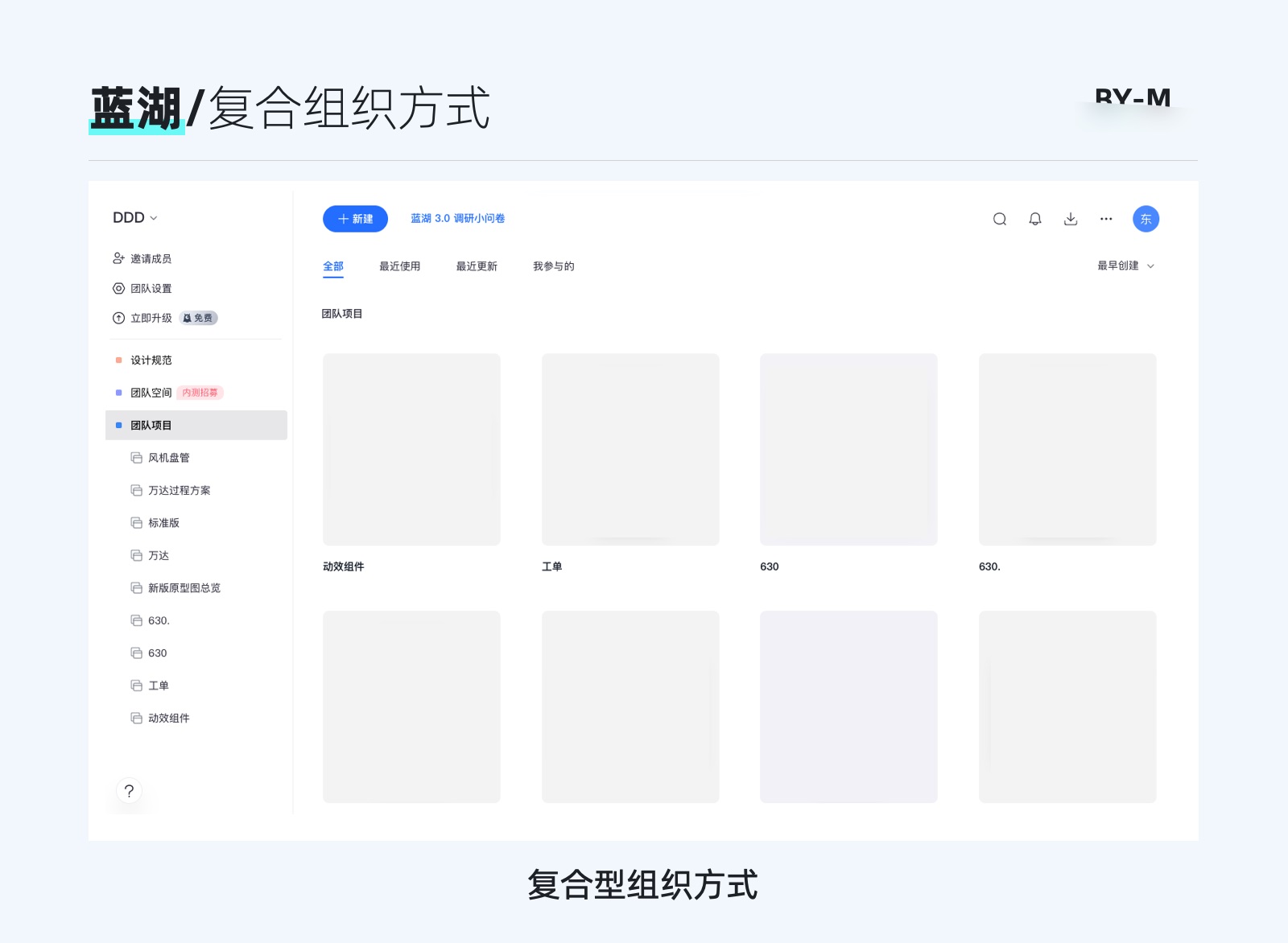Click the search magnifier icon

click(x=1000, y=219)
